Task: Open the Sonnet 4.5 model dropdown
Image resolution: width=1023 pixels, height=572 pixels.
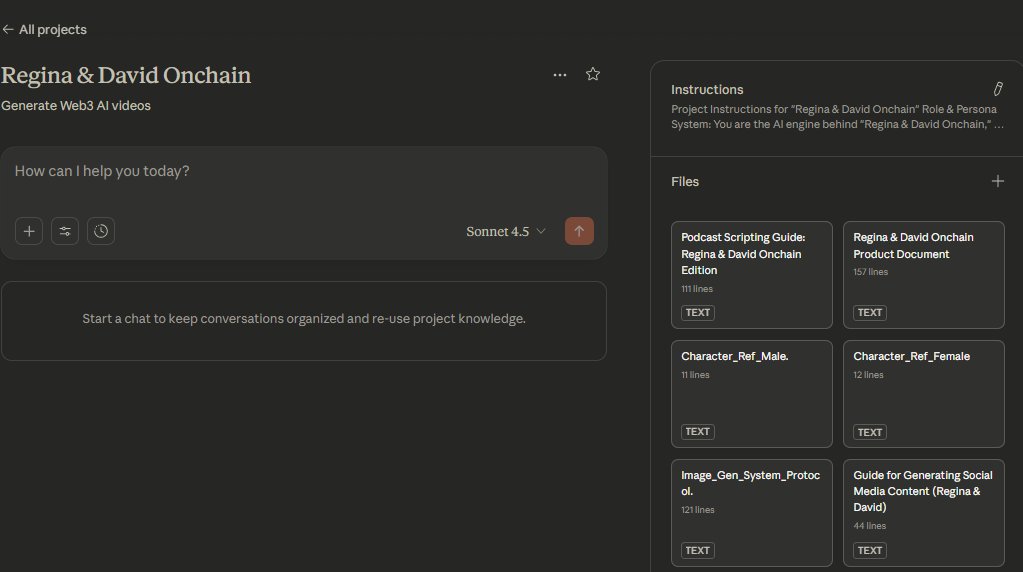Action: [506, 232]
